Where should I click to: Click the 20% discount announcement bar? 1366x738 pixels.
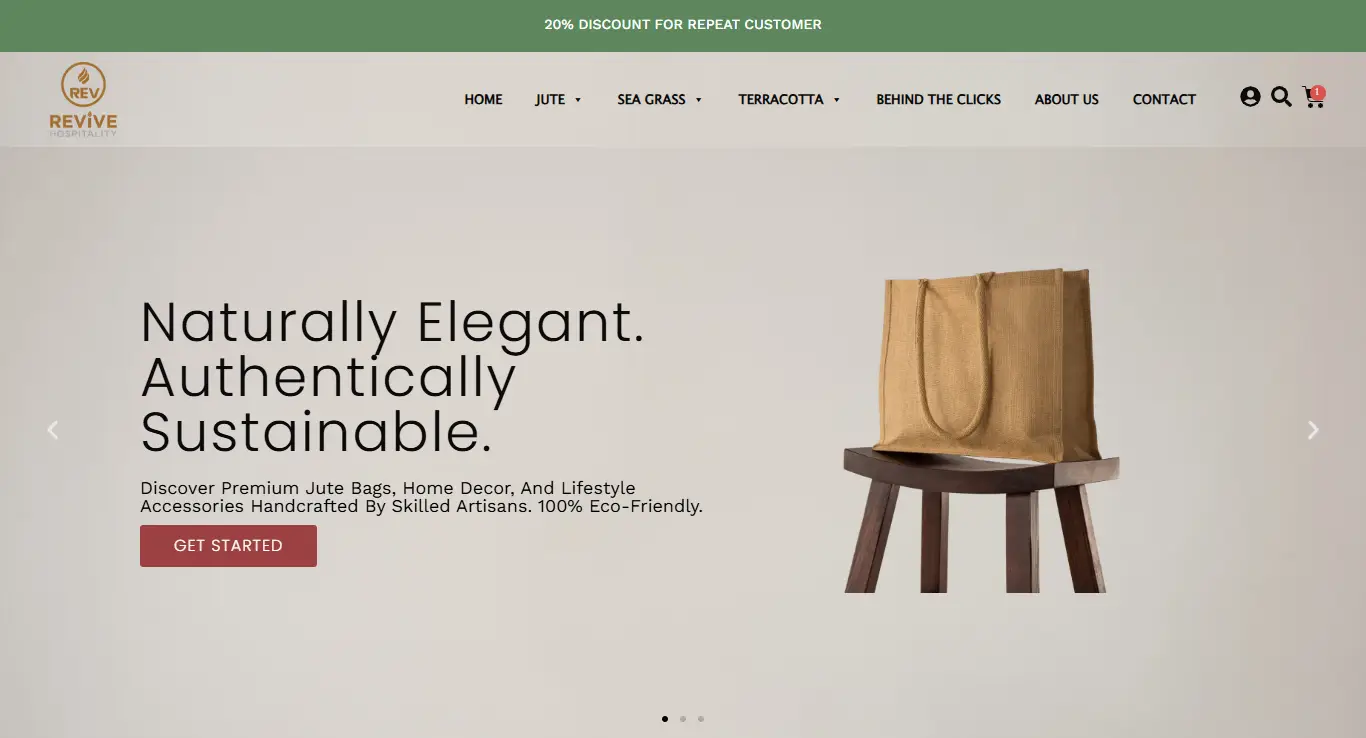683,25
